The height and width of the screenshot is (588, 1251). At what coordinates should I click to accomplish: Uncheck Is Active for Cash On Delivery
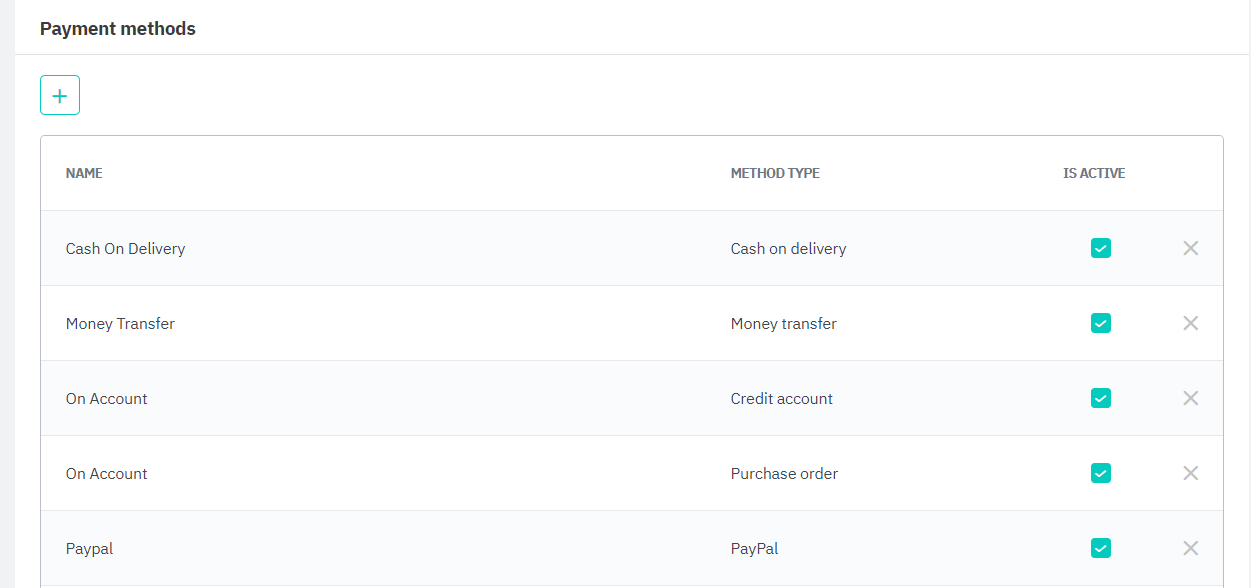click(1100, 248)
